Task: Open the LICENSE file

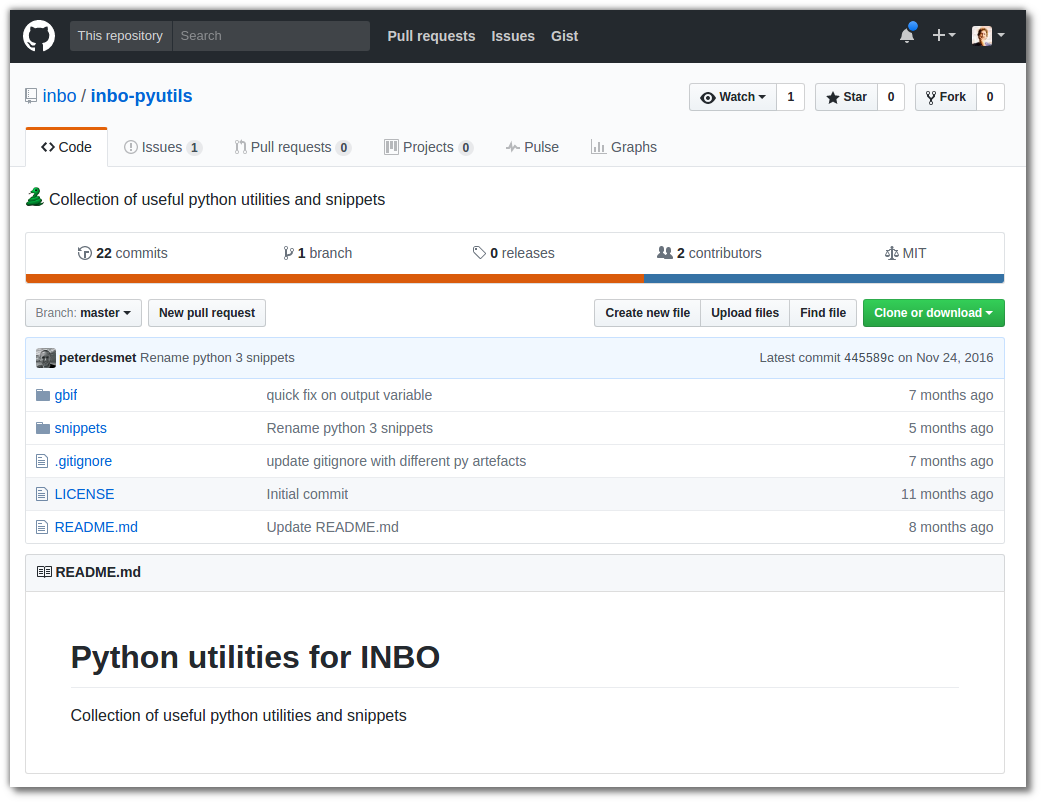Action: (x=84, y=495)
